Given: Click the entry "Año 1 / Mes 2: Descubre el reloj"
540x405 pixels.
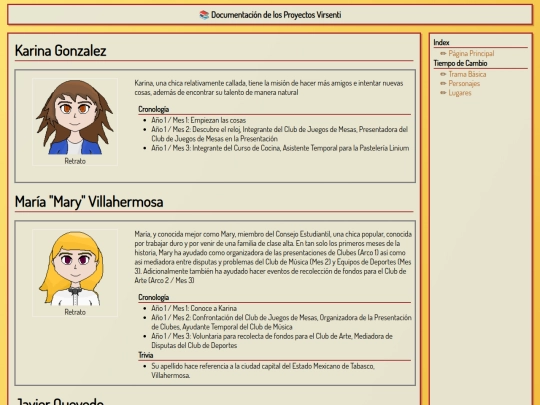Looking at the screenshot, I should (x=280, y=134).
